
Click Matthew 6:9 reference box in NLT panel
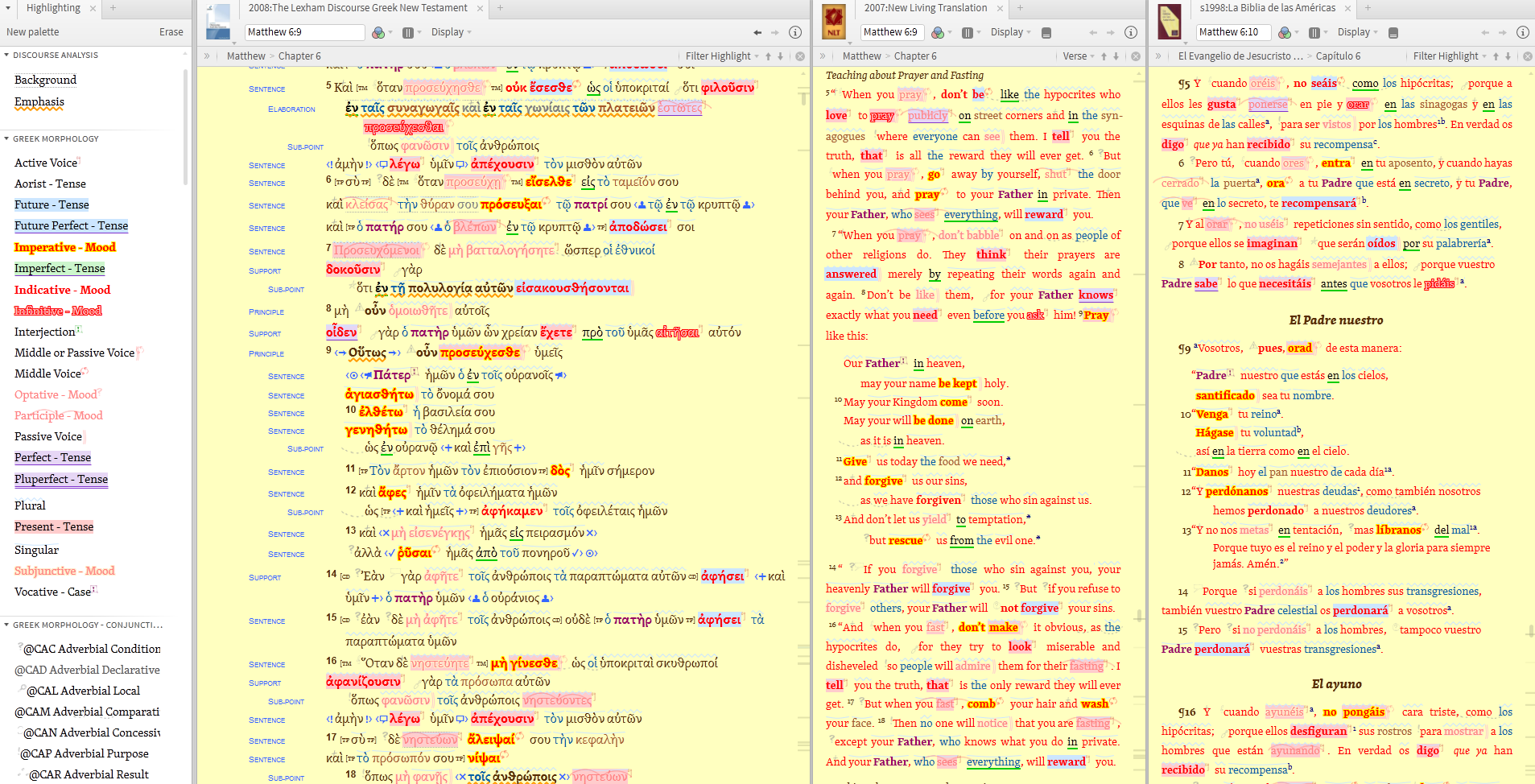pyautogui.click(x=891, y=32)
